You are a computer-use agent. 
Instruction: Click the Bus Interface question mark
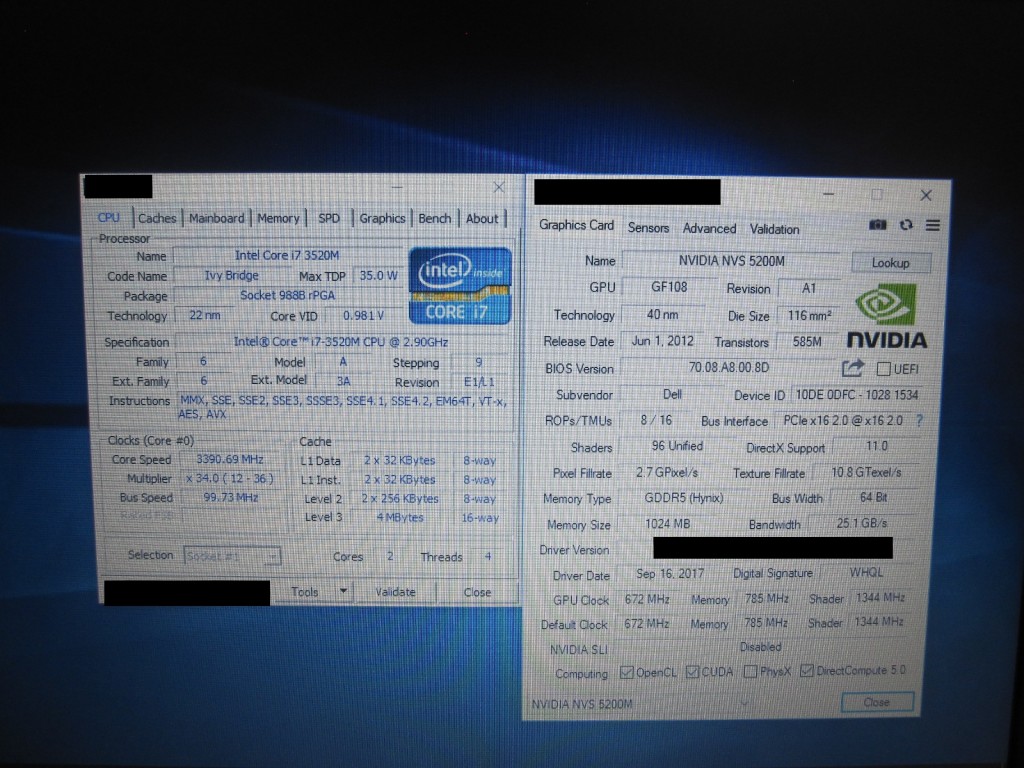(919, 421)
